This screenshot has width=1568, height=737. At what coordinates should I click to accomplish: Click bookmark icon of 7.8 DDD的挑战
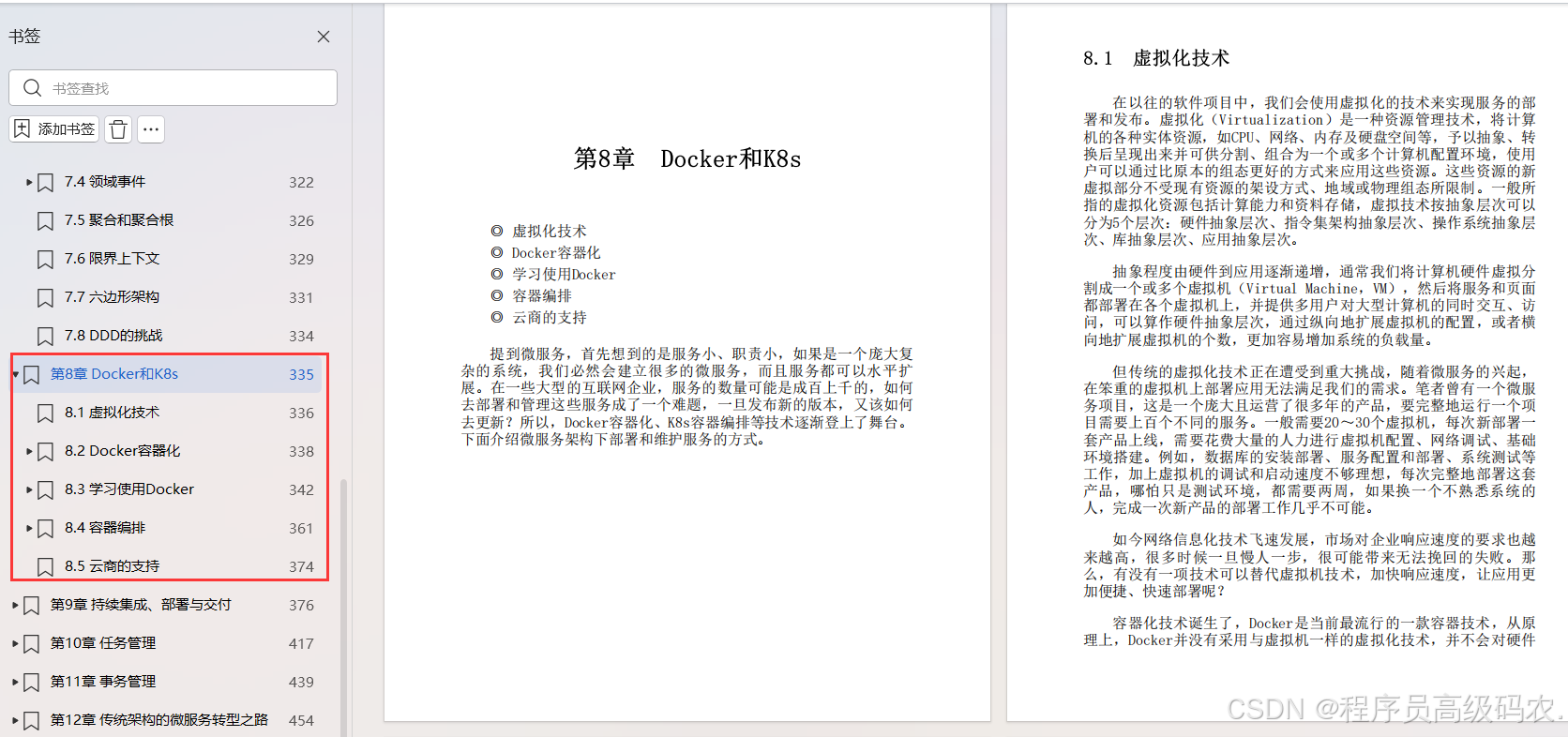point(45,337)
